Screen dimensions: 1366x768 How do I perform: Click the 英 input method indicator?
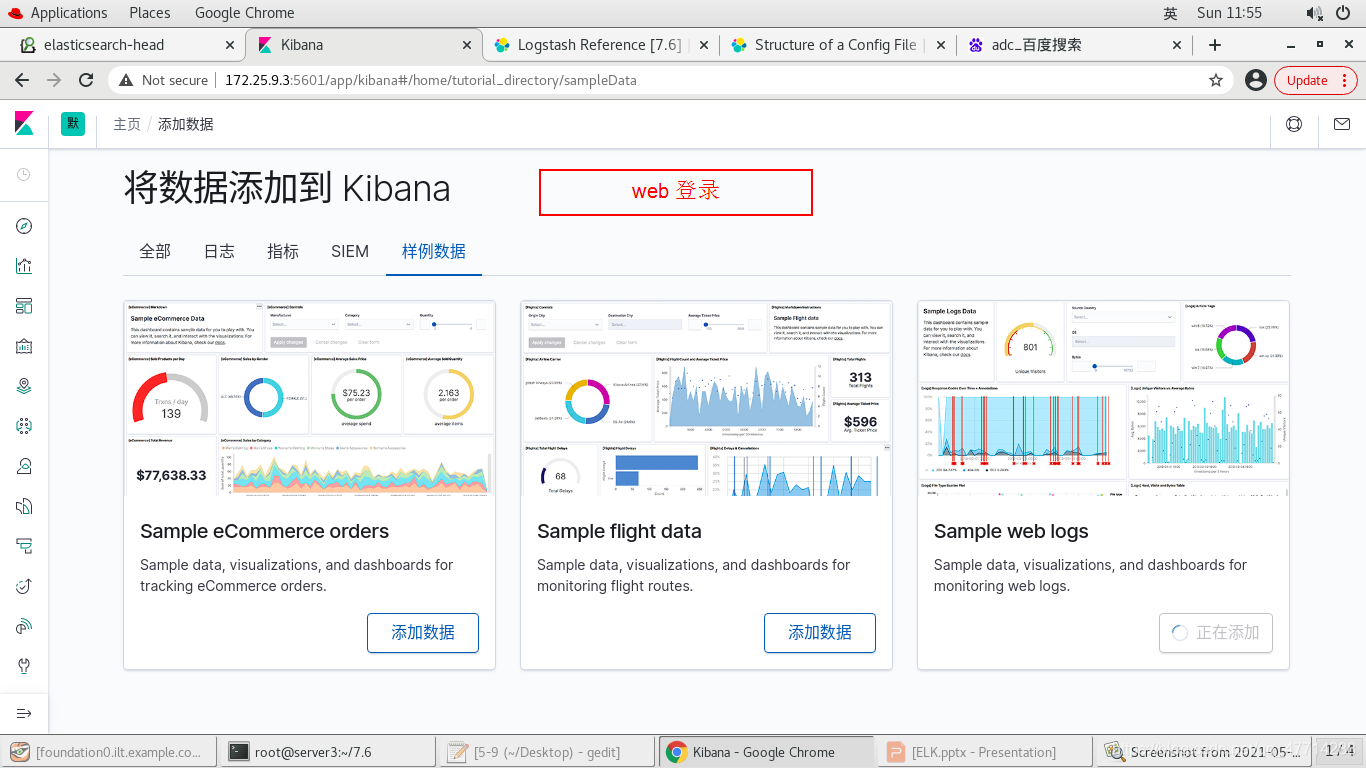coord(1170,13)
